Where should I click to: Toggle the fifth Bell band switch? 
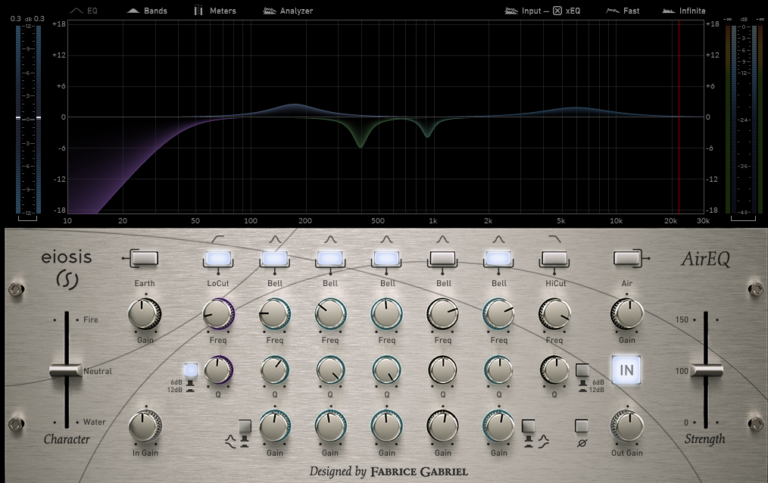pos(499,258)
